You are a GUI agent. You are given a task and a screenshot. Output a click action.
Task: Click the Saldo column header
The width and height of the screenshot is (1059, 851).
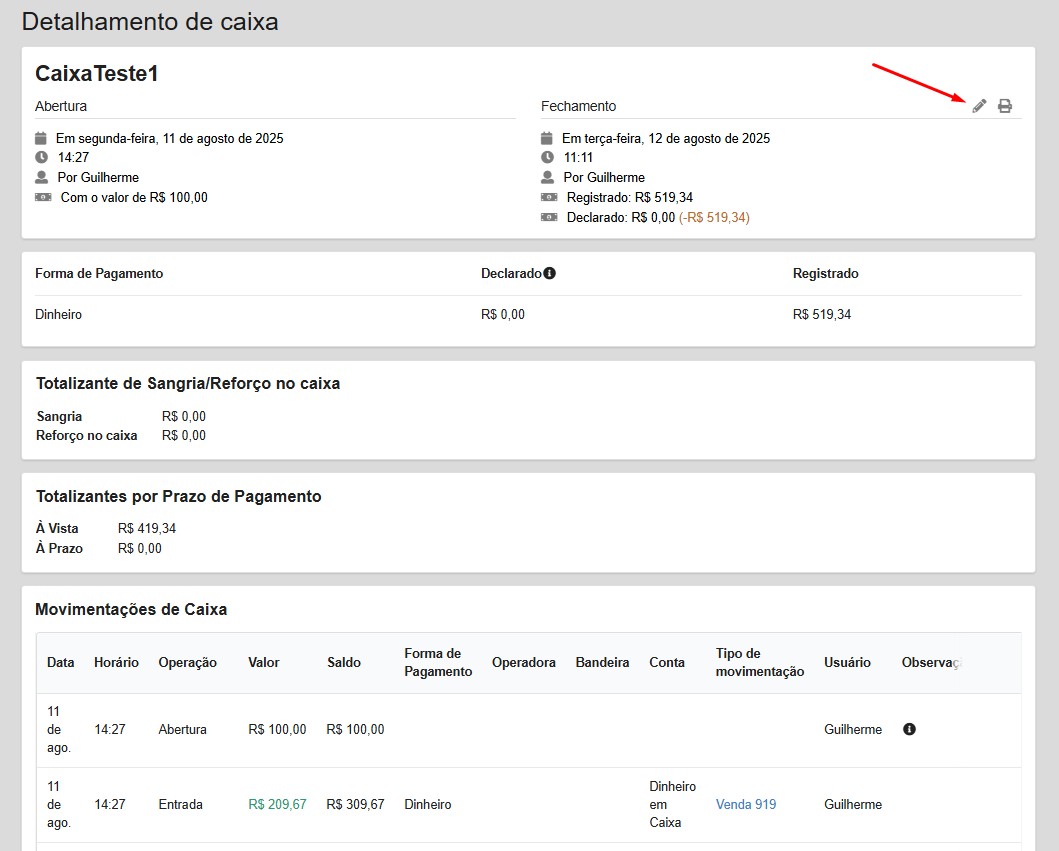pyautogui.click(x=343, y=662)
